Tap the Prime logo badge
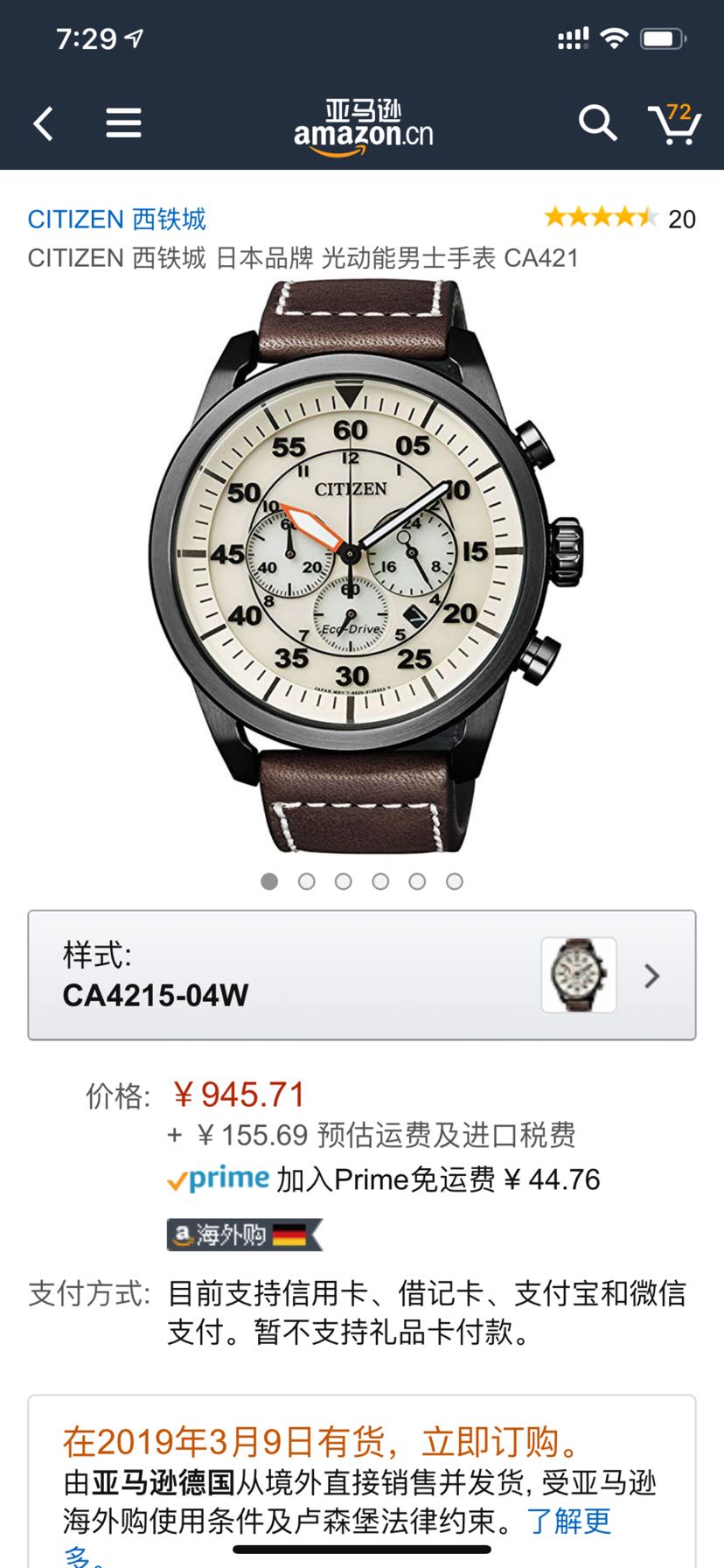 [218, 1179]
